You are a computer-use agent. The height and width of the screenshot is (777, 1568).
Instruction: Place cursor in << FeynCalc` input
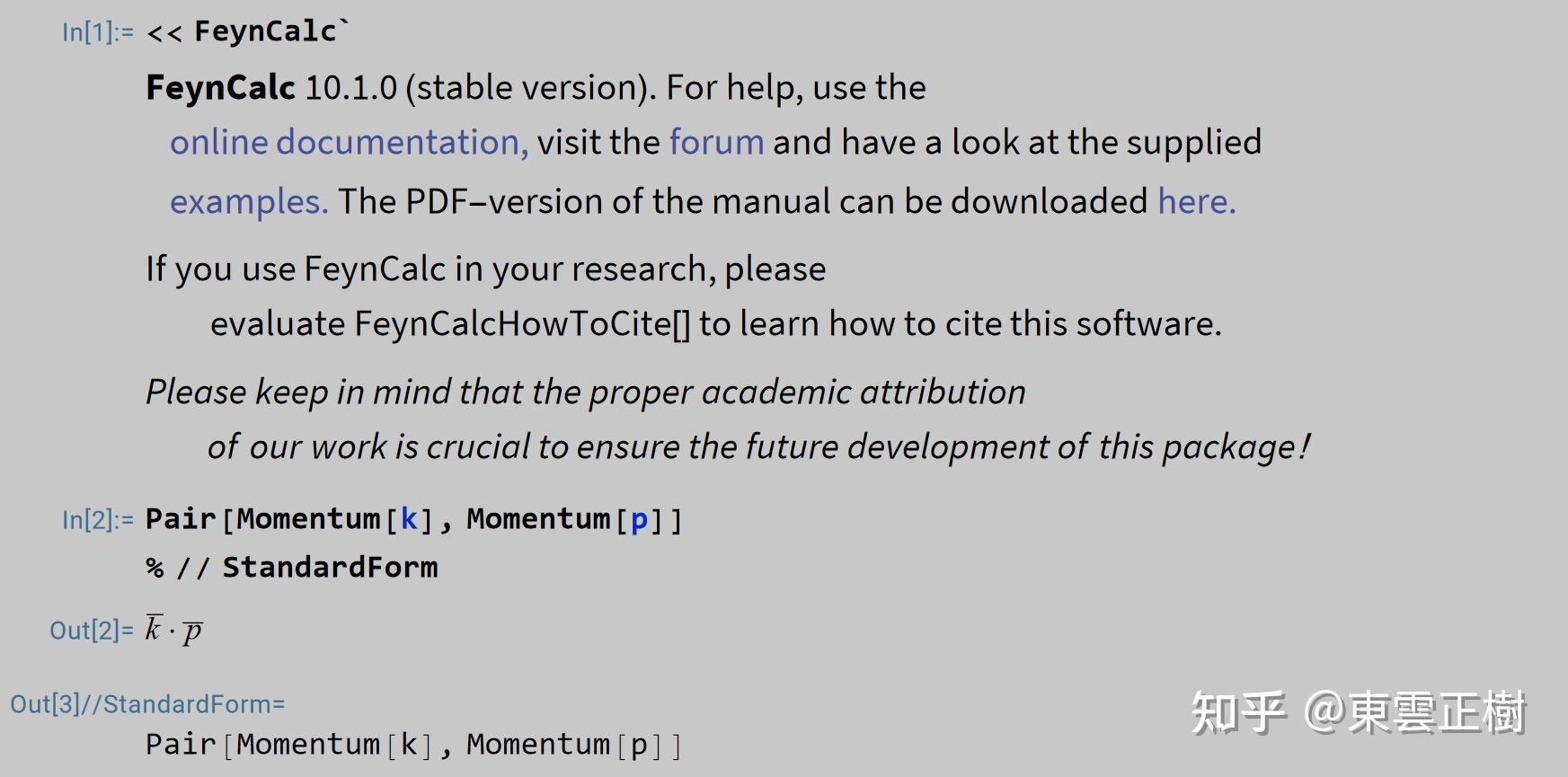click(248, 31)
